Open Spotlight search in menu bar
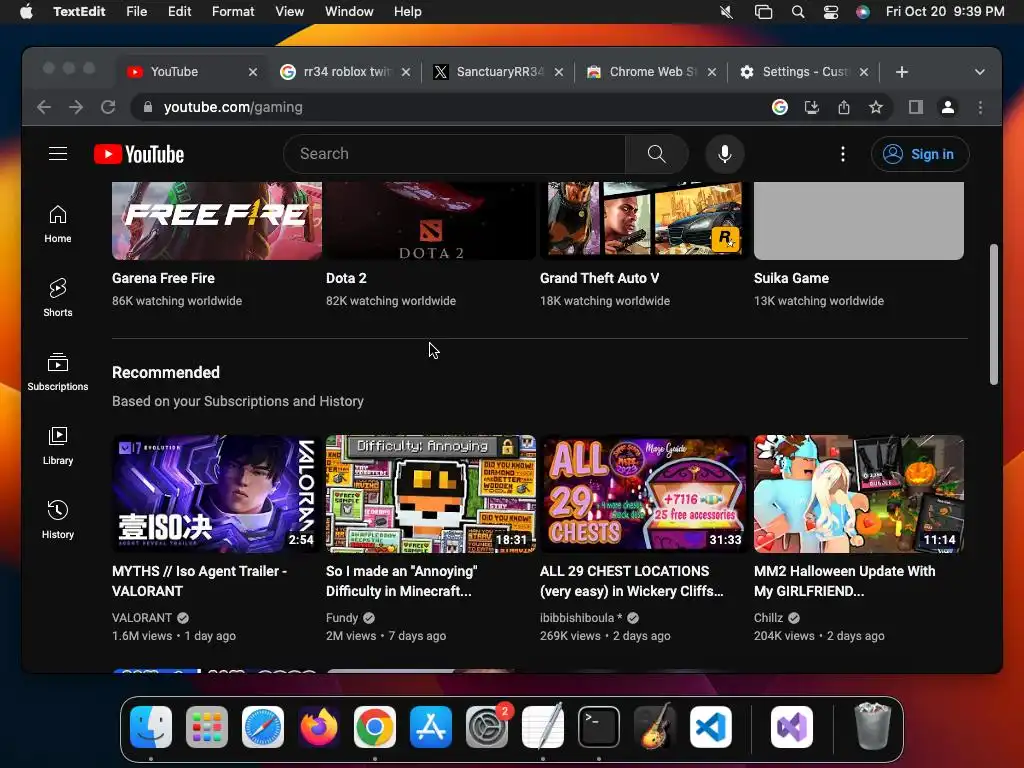The image size is (1024, 768). tap(797, 12)
